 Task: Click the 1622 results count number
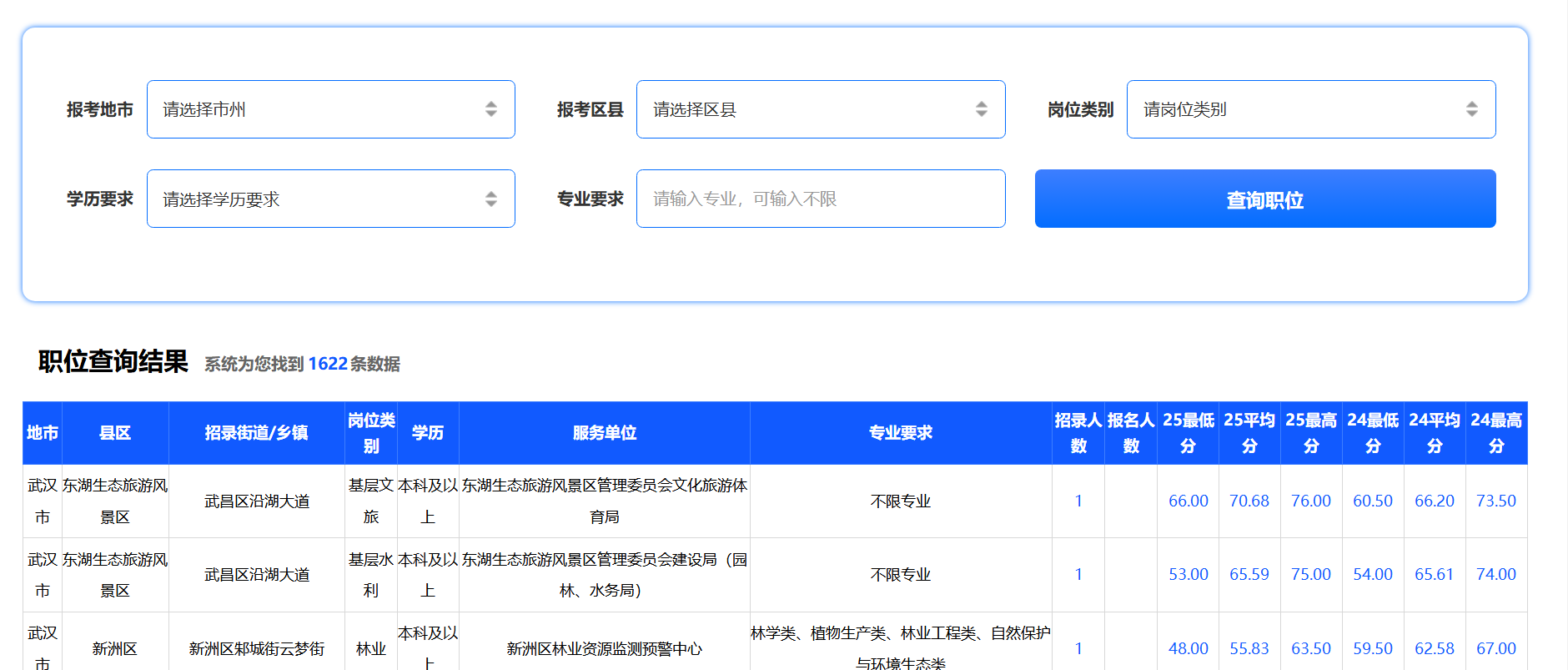tap(328, 364)
